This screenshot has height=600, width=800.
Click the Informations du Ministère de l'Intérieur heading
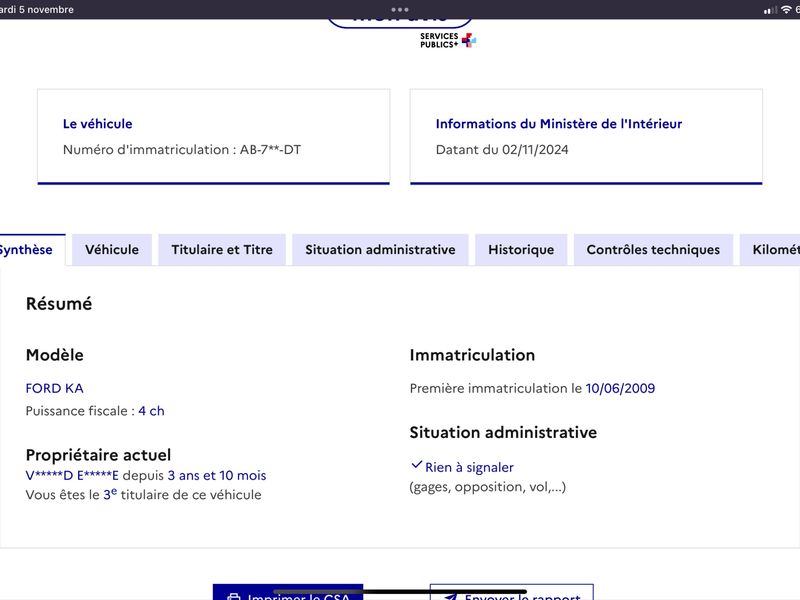point(559,124)
